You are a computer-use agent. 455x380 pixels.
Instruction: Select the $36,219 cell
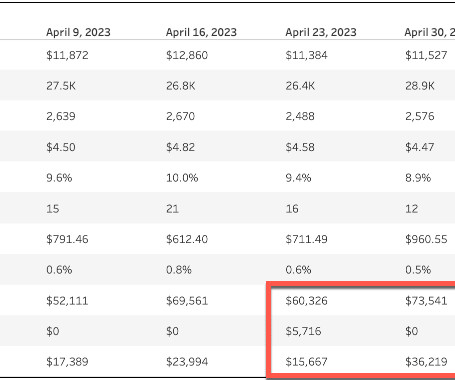426,362
